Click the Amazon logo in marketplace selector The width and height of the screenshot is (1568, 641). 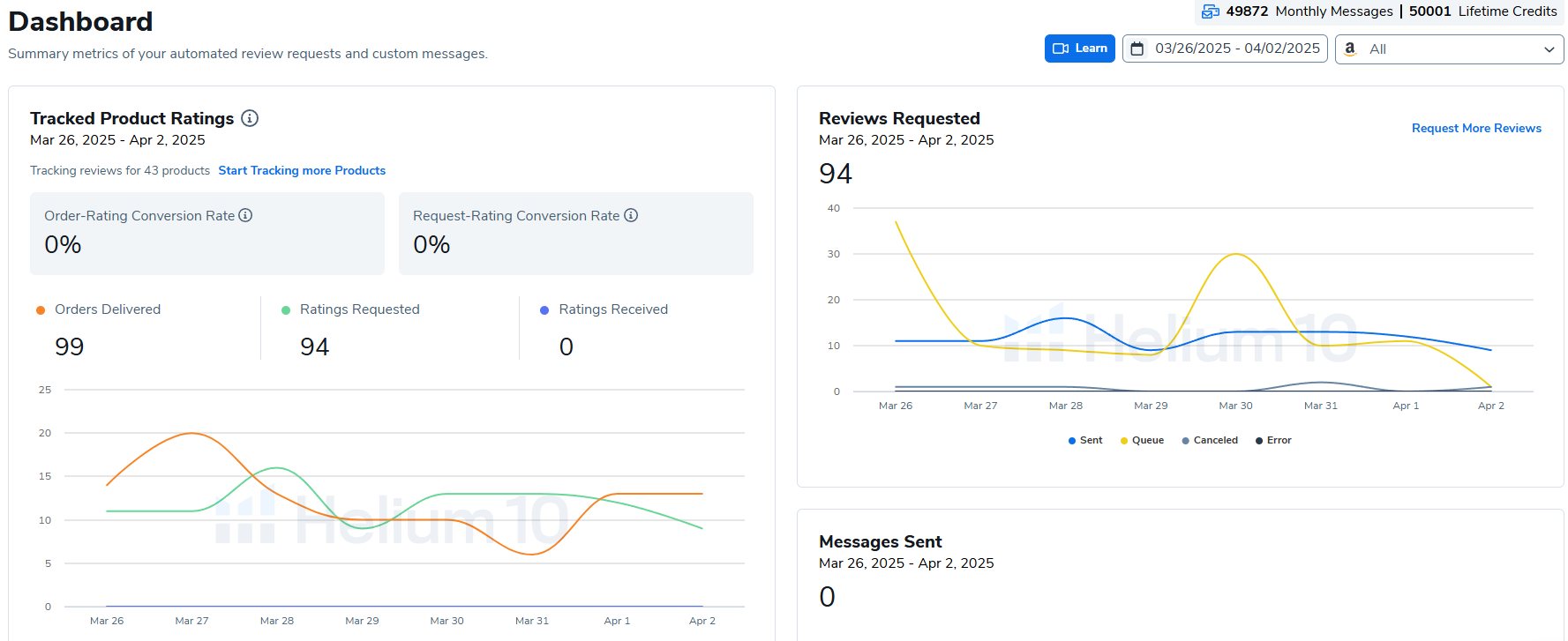click(1350, 48)
